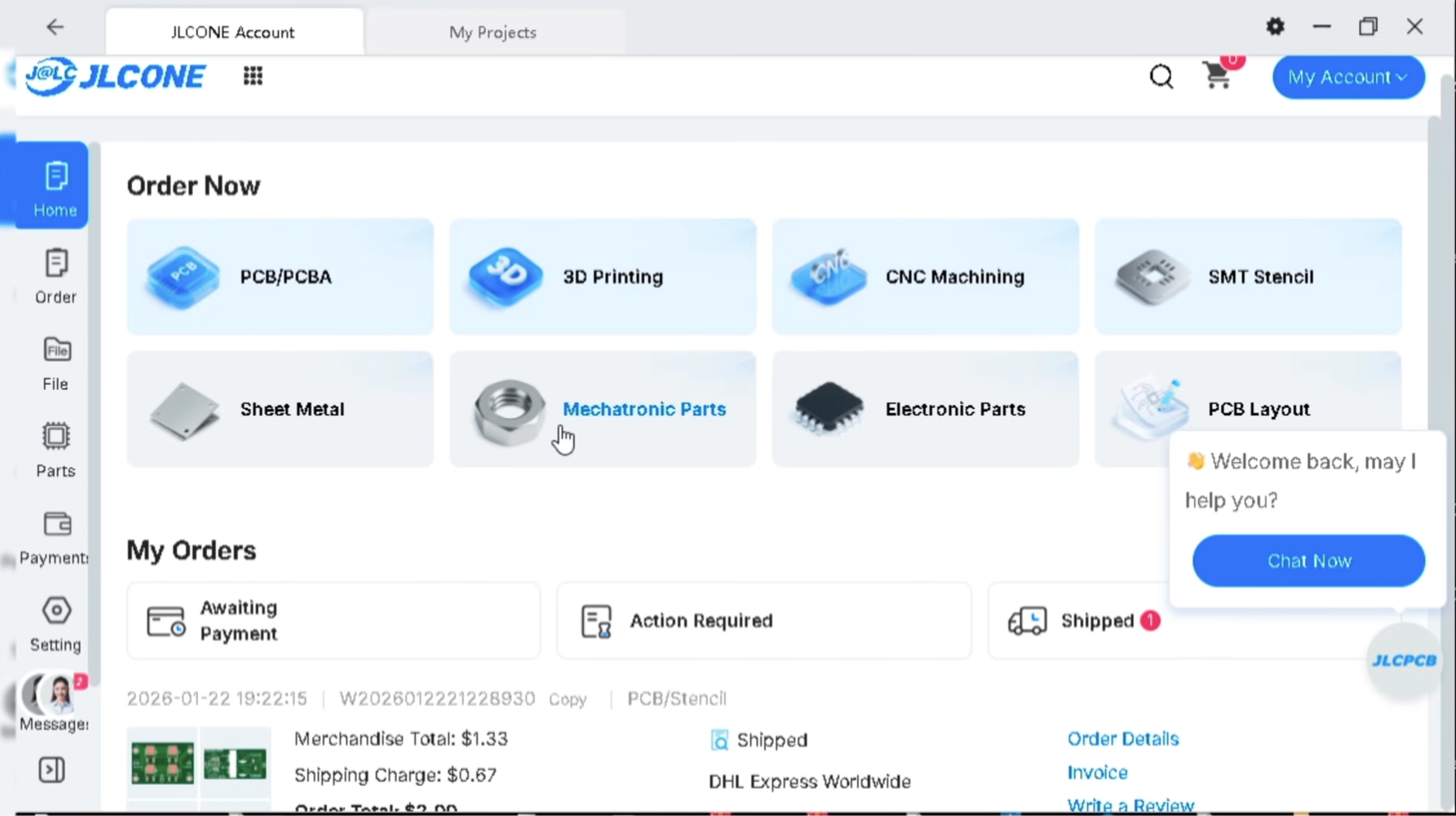
Task: Click the right PCB order thumbnail
Action: coord(235,763)
